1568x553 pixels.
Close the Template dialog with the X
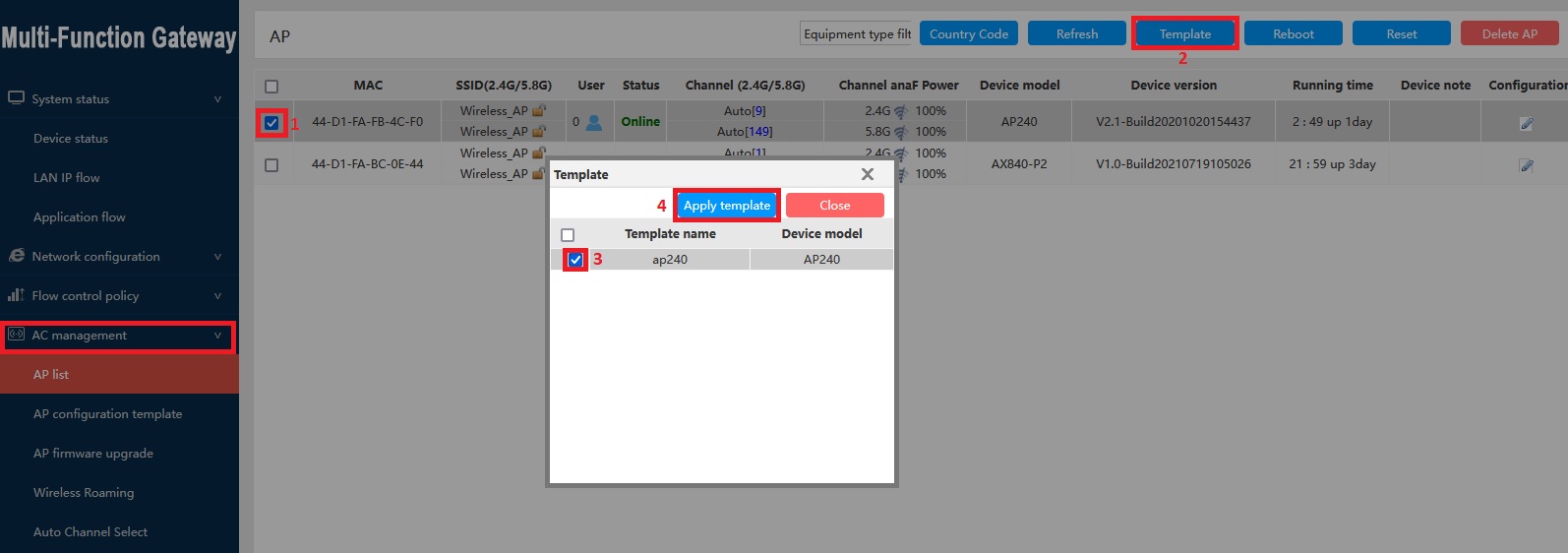point(867,174)
